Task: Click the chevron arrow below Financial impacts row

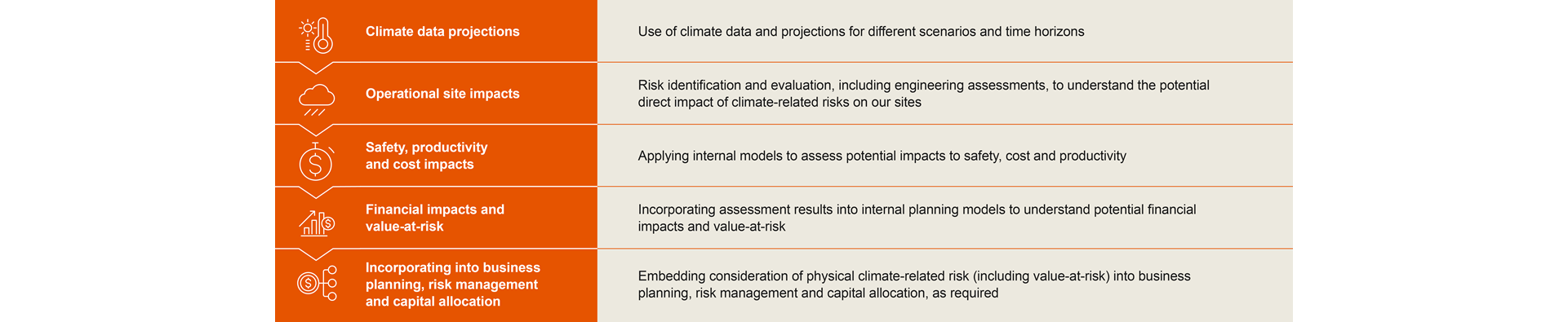Action: click(x=317, y=254)
